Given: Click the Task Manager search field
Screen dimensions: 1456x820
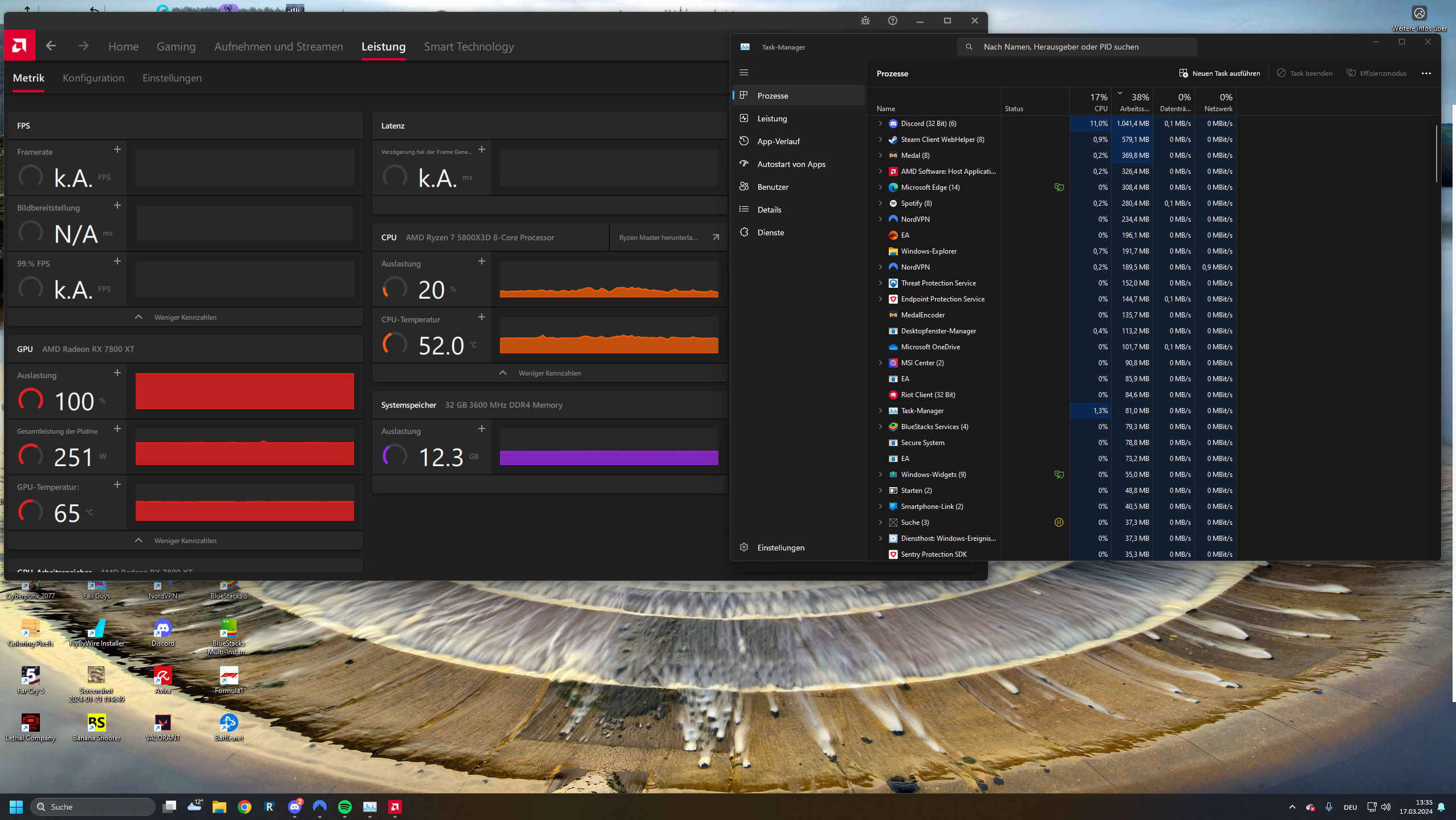Looking at the screenshot, I should pyautogui.click(x=1077, y=47).
